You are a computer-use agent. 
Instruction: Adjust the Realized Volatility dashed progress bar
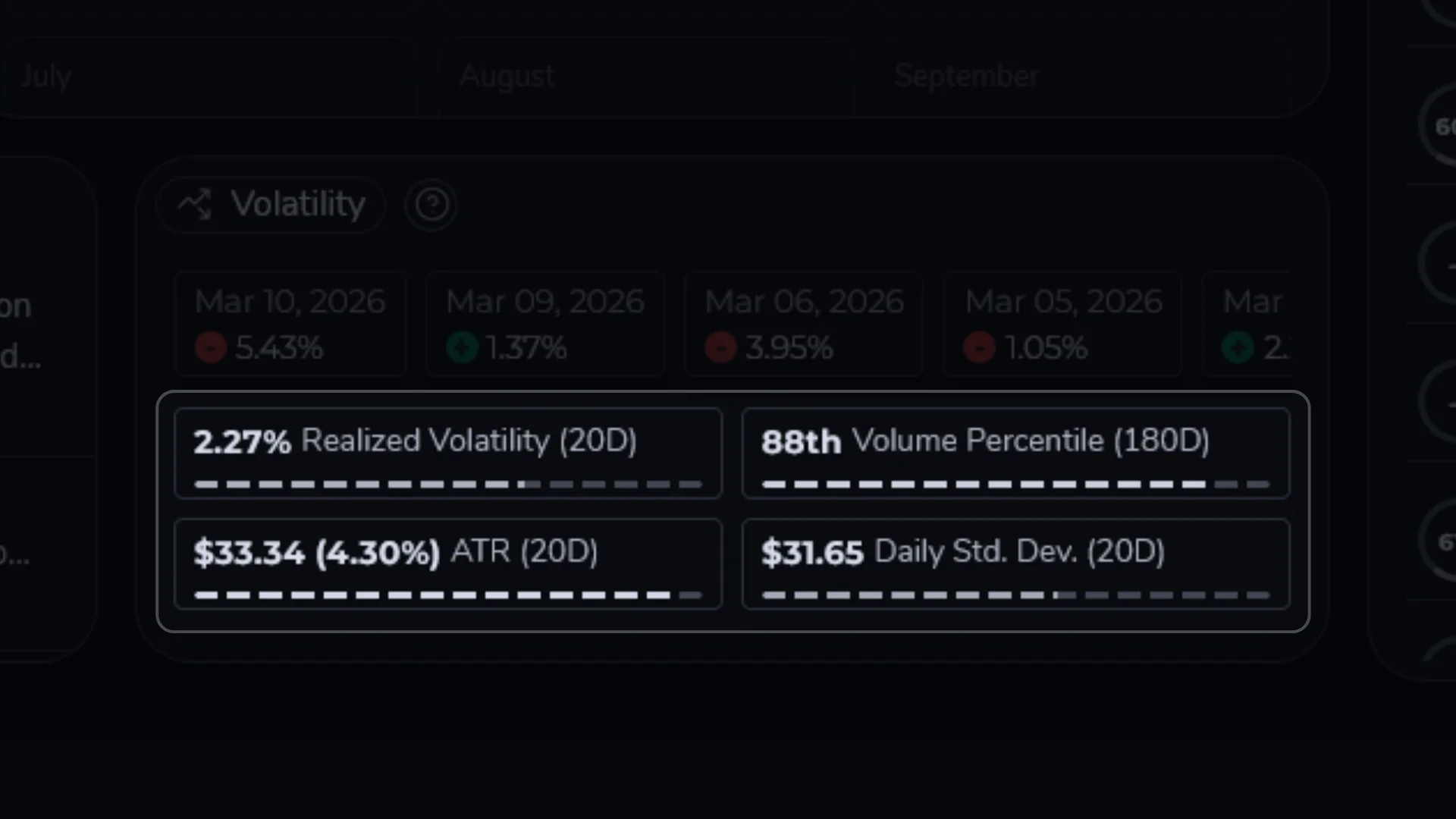[447, 483]
